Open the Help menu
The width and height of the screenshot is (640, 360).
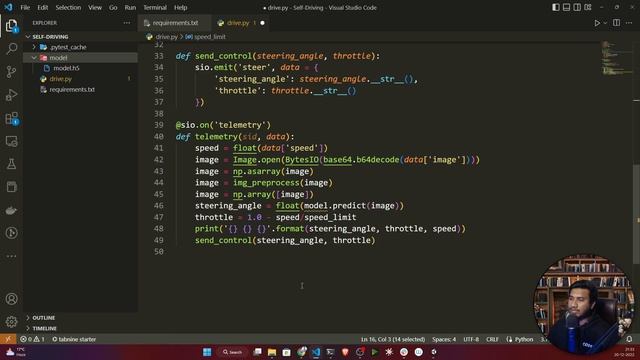point(180,7)
